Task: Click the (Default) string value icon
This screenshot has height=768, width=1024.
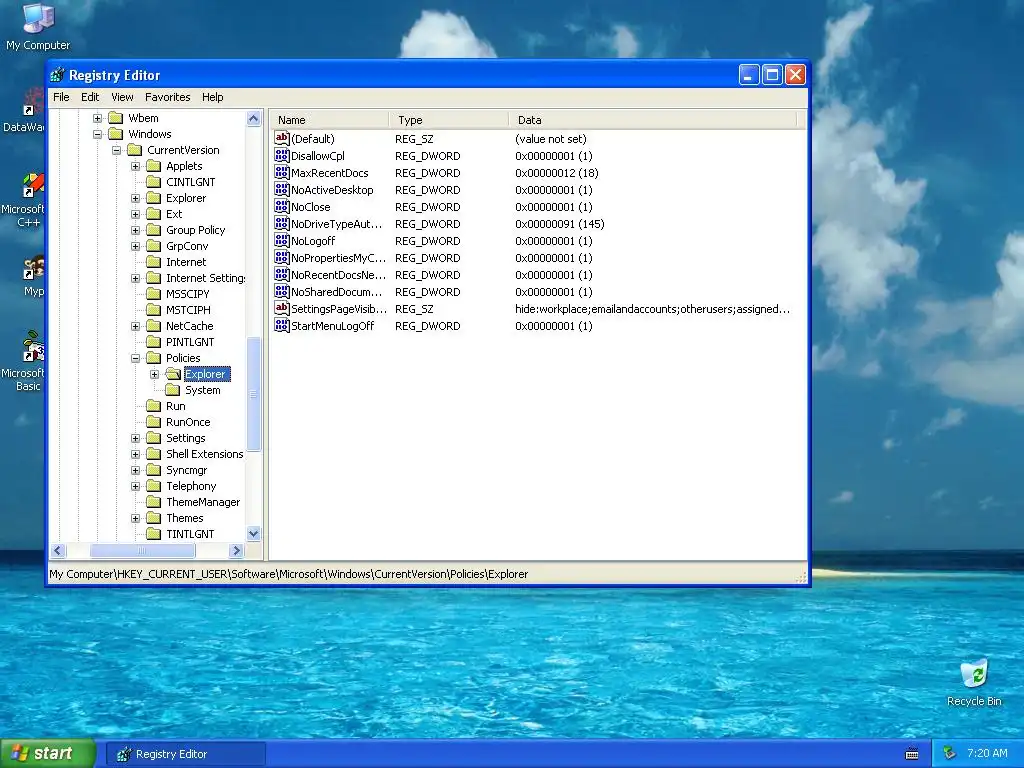Action: pyautogui.click(x=281, y=138)
